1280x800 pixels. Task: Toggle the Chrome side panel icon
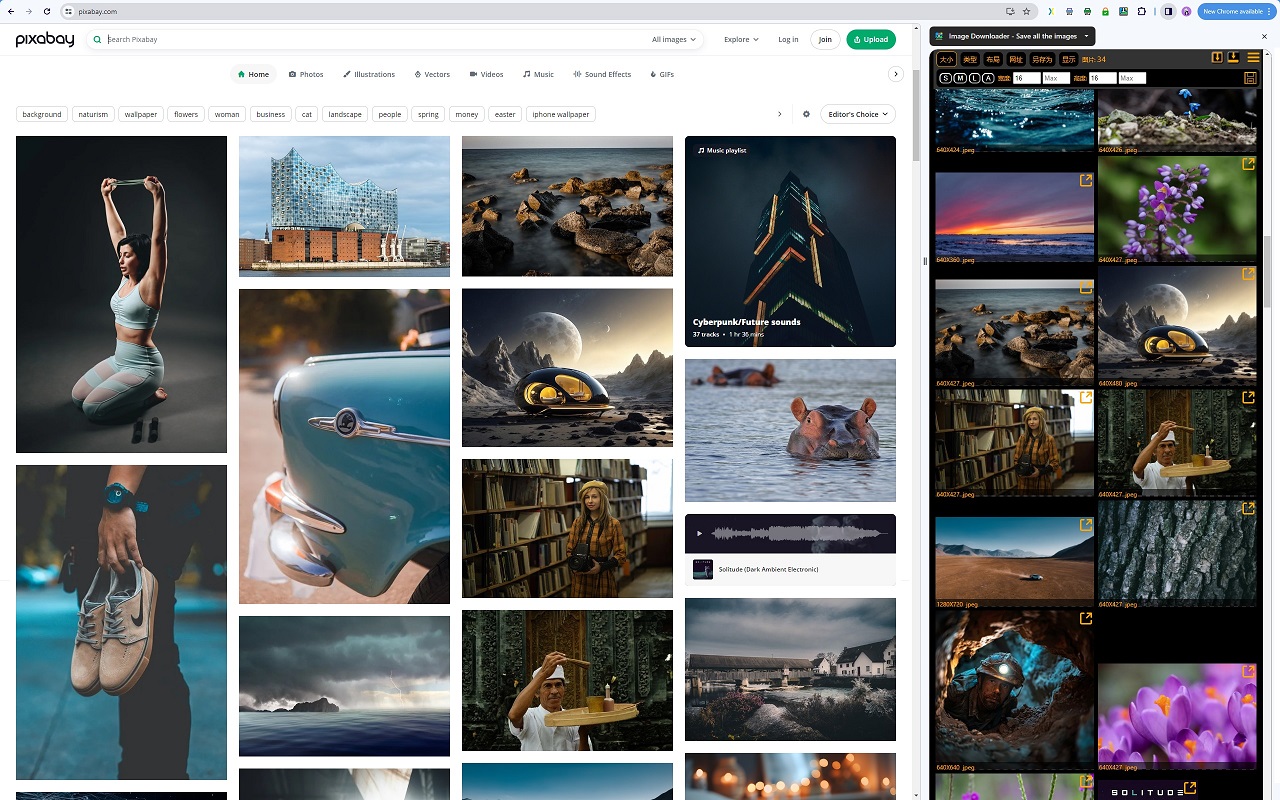coord(1168,11)
